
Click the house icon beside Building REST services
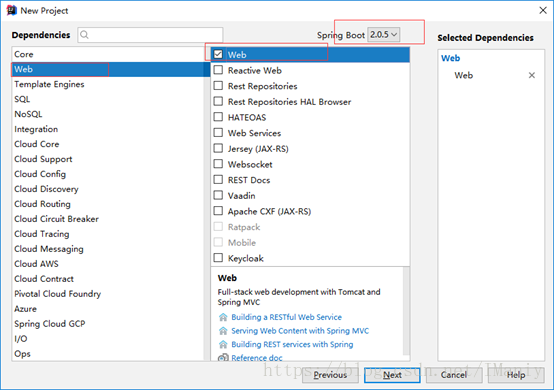(223, 344)
